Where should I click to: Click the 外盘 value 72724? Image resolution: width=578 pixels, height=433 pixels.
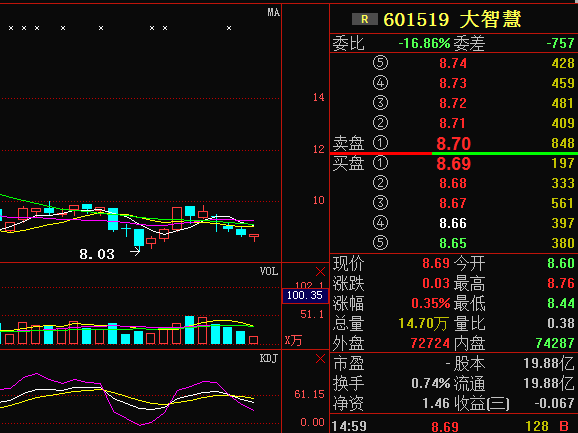pos(430,343)
